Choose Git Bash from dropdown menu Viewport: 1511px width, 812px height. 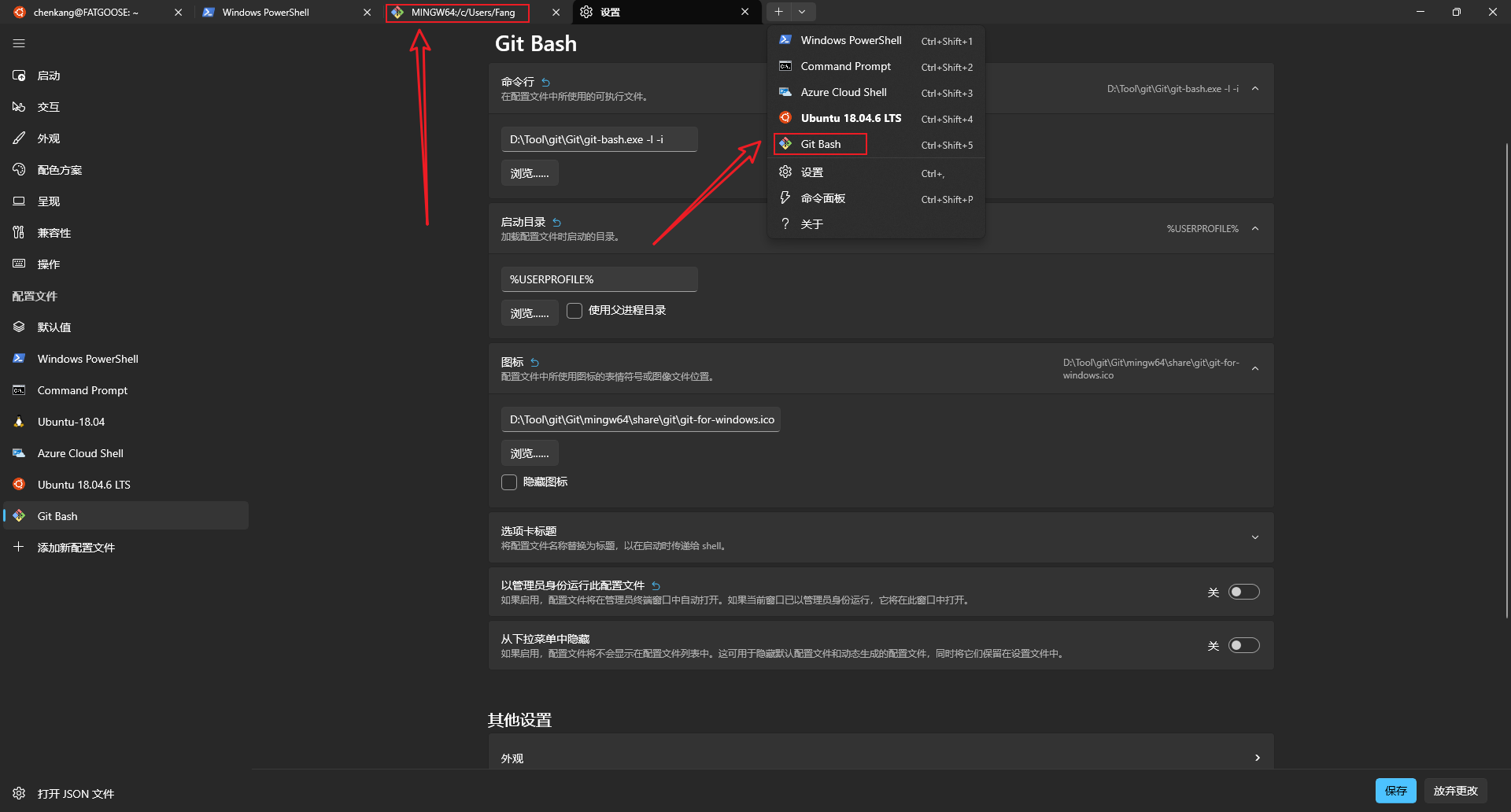tap(876, 144)
